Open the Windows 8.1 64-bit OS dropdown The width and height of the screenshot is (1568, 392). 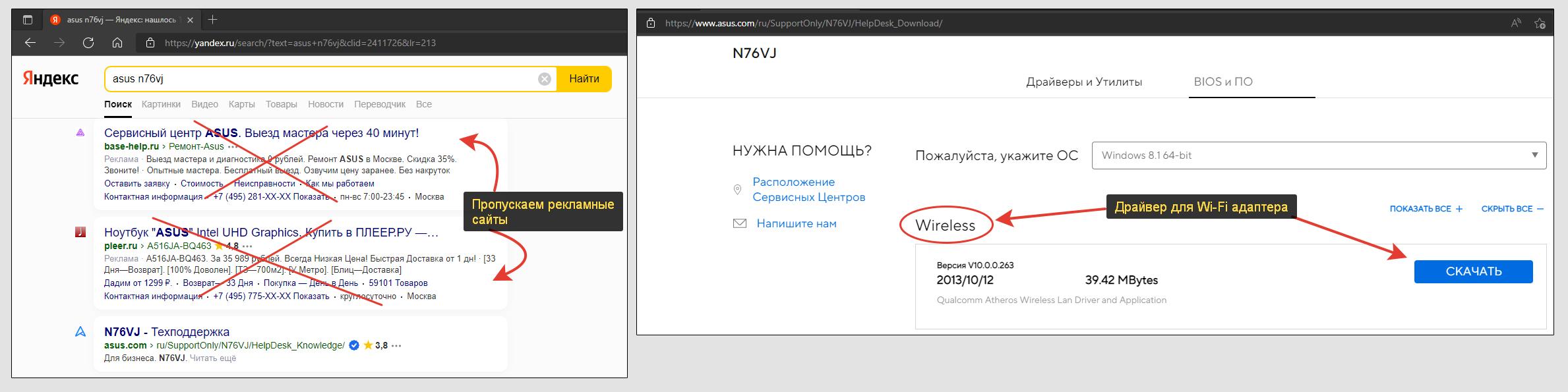point(1319,155)
